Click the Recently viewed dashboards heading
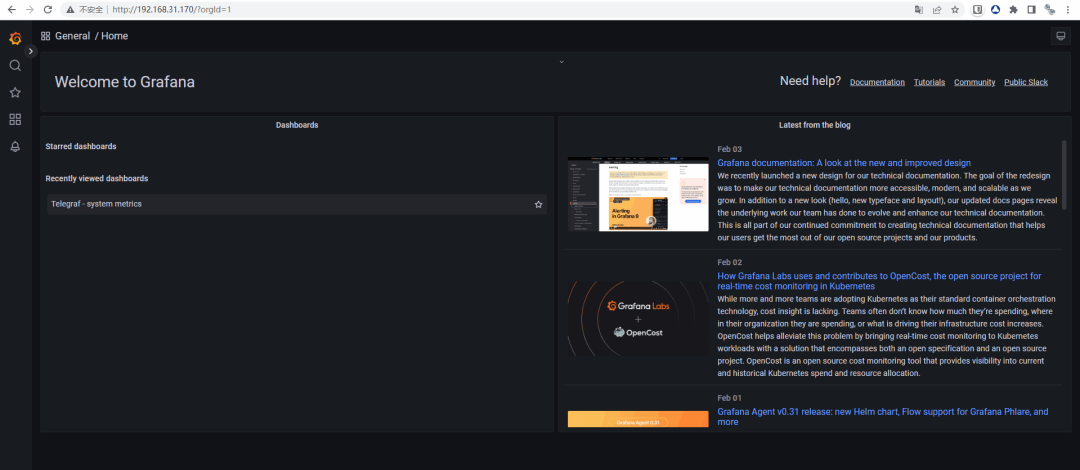 tap(96, 178)
